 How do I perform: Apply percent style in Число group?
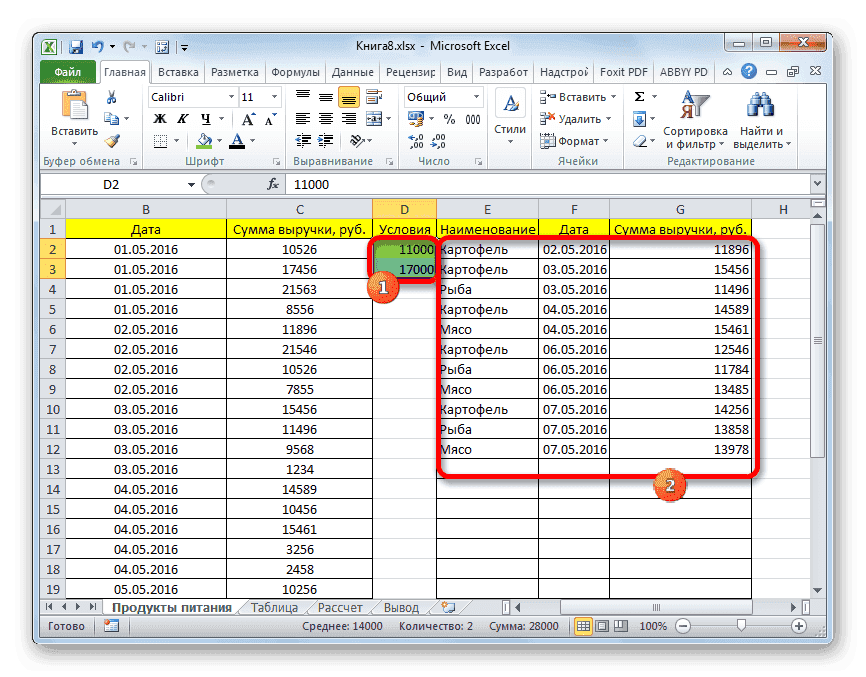tap(450, 119)
